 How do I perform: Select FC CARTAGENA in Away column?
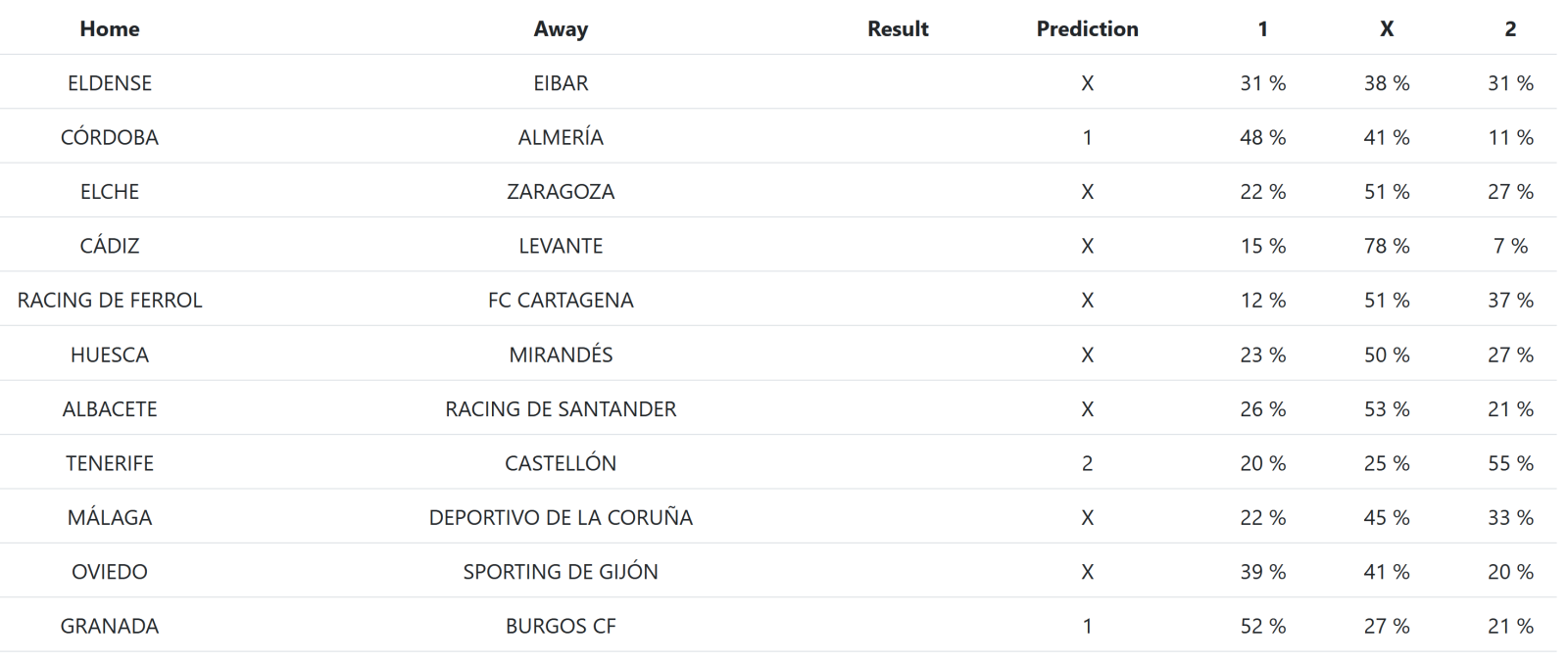(x=561, y=301)
